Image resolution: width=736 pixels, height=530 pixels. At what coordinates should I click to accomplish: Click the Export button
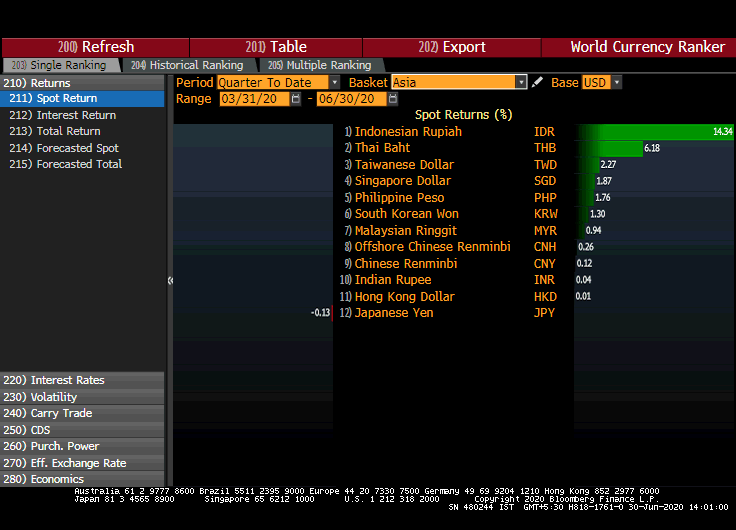coord(452,47)
